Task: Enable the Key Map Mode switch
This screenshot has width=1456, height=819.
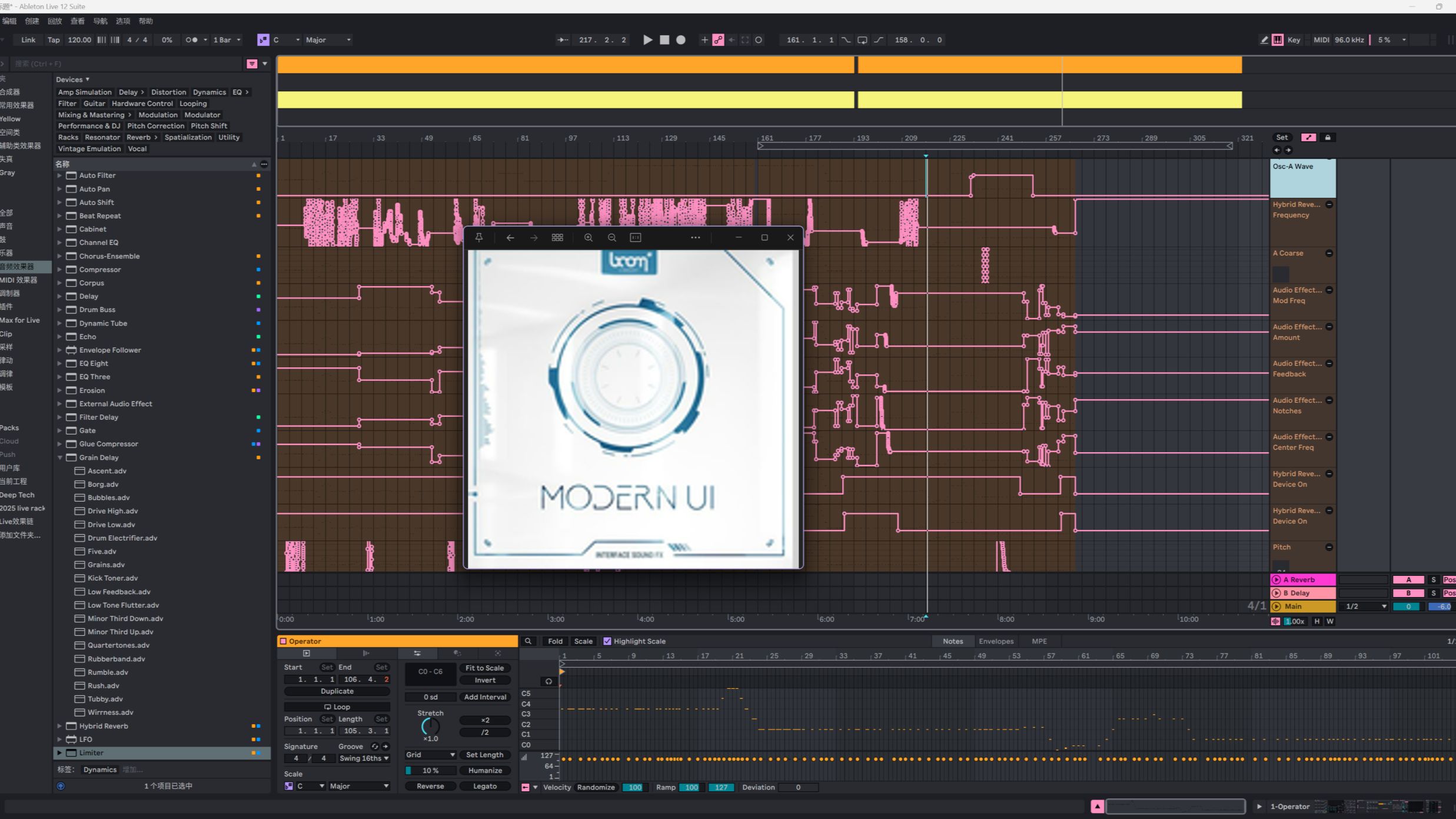Action: coord(1294,40)
